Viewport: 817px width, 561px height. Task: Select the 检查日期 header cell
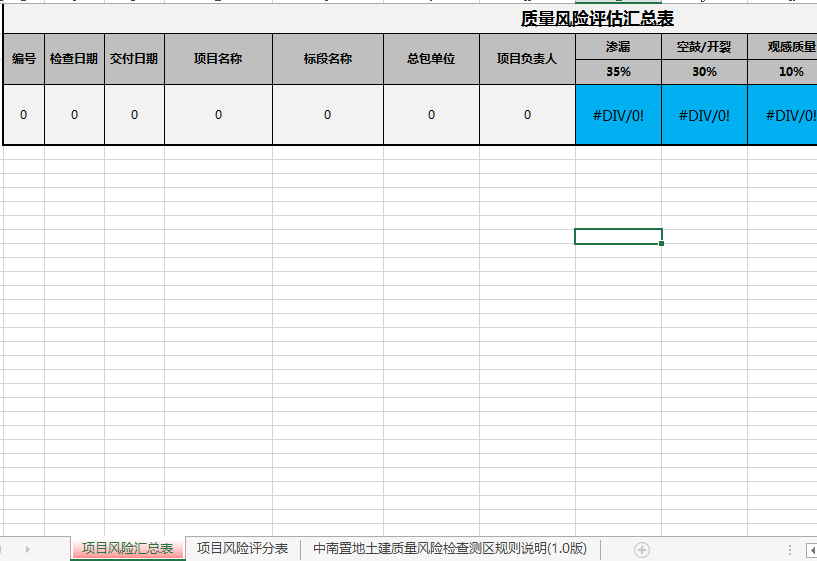(x=74, y=59)
